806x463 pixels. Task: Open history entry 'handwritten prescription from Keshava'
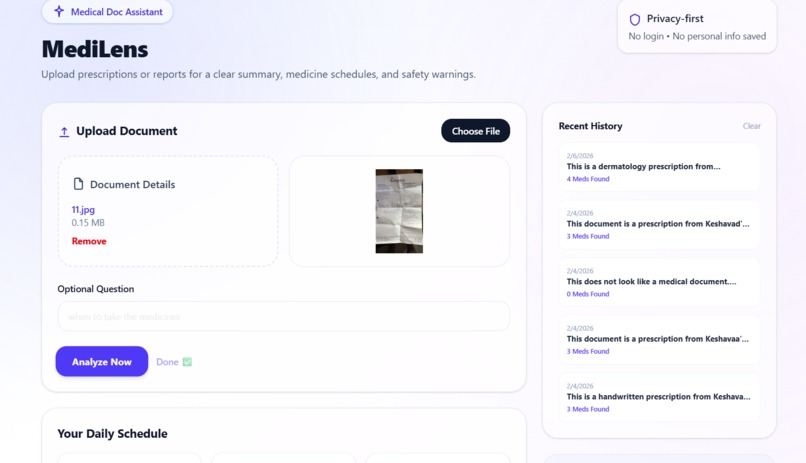659,398
